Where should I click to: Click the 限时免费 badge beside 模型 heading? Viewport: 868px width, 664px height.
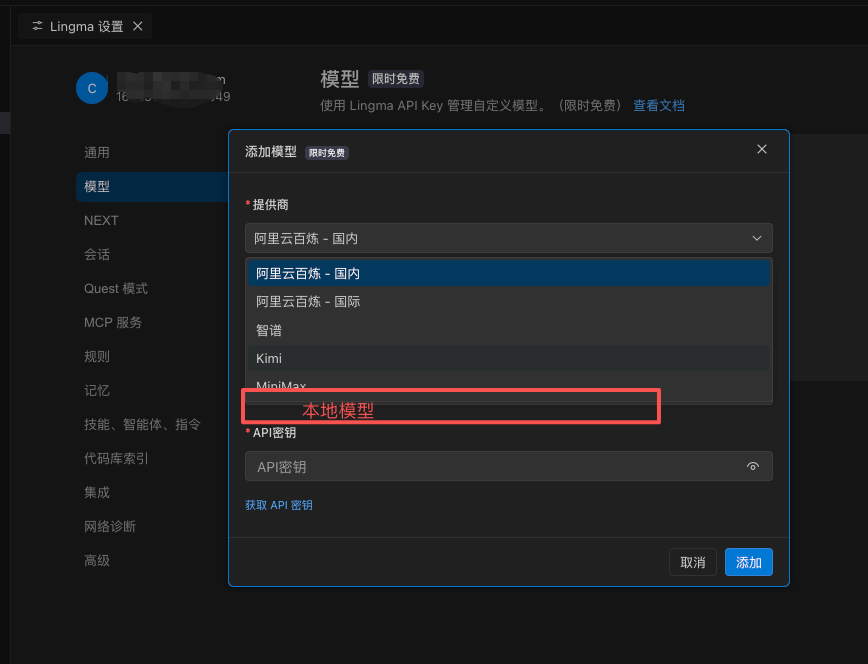coord(396,79)
